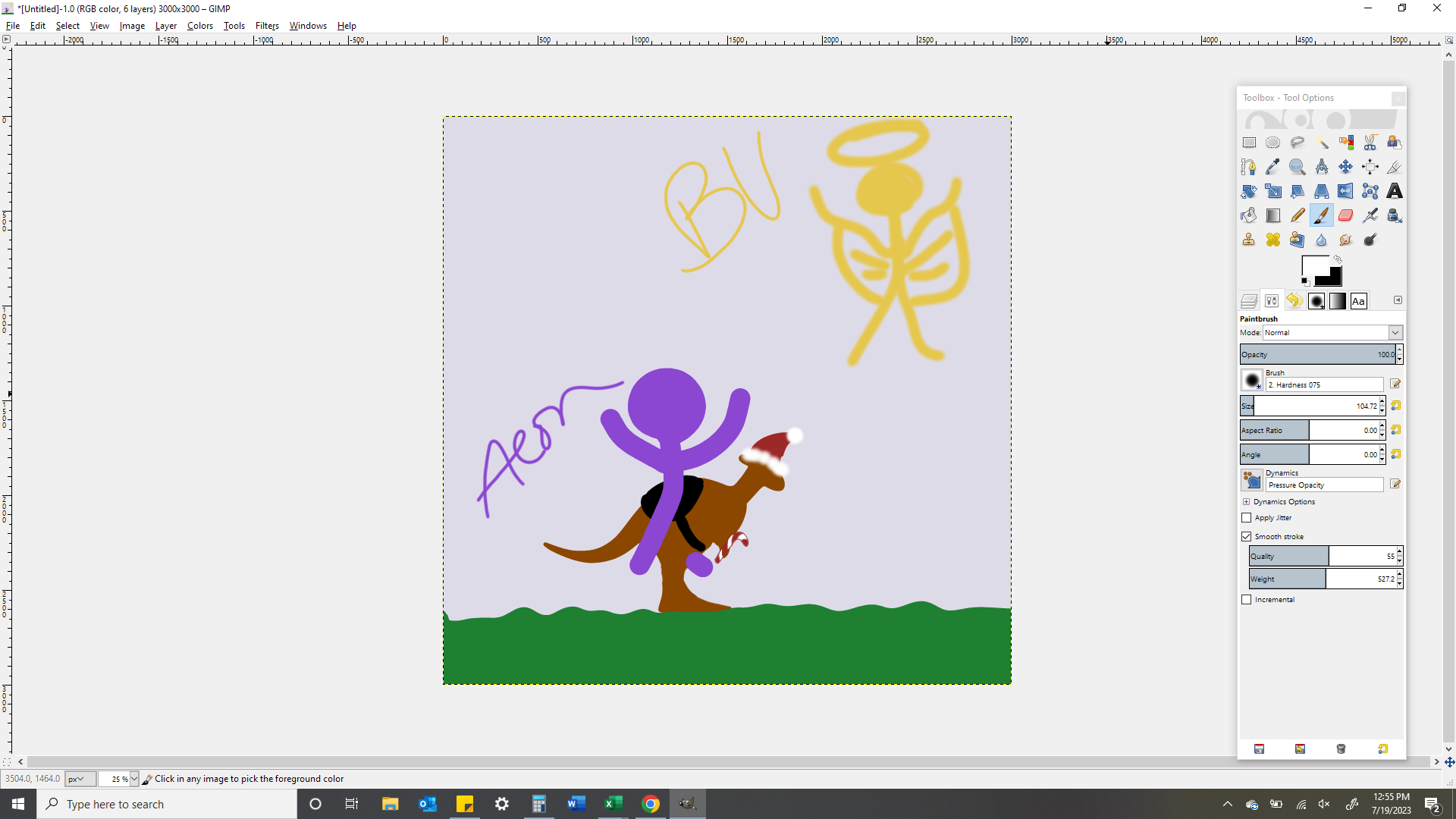
Task: Open the Filters menu
Action: pyautogui.click(x=267, y=26)
